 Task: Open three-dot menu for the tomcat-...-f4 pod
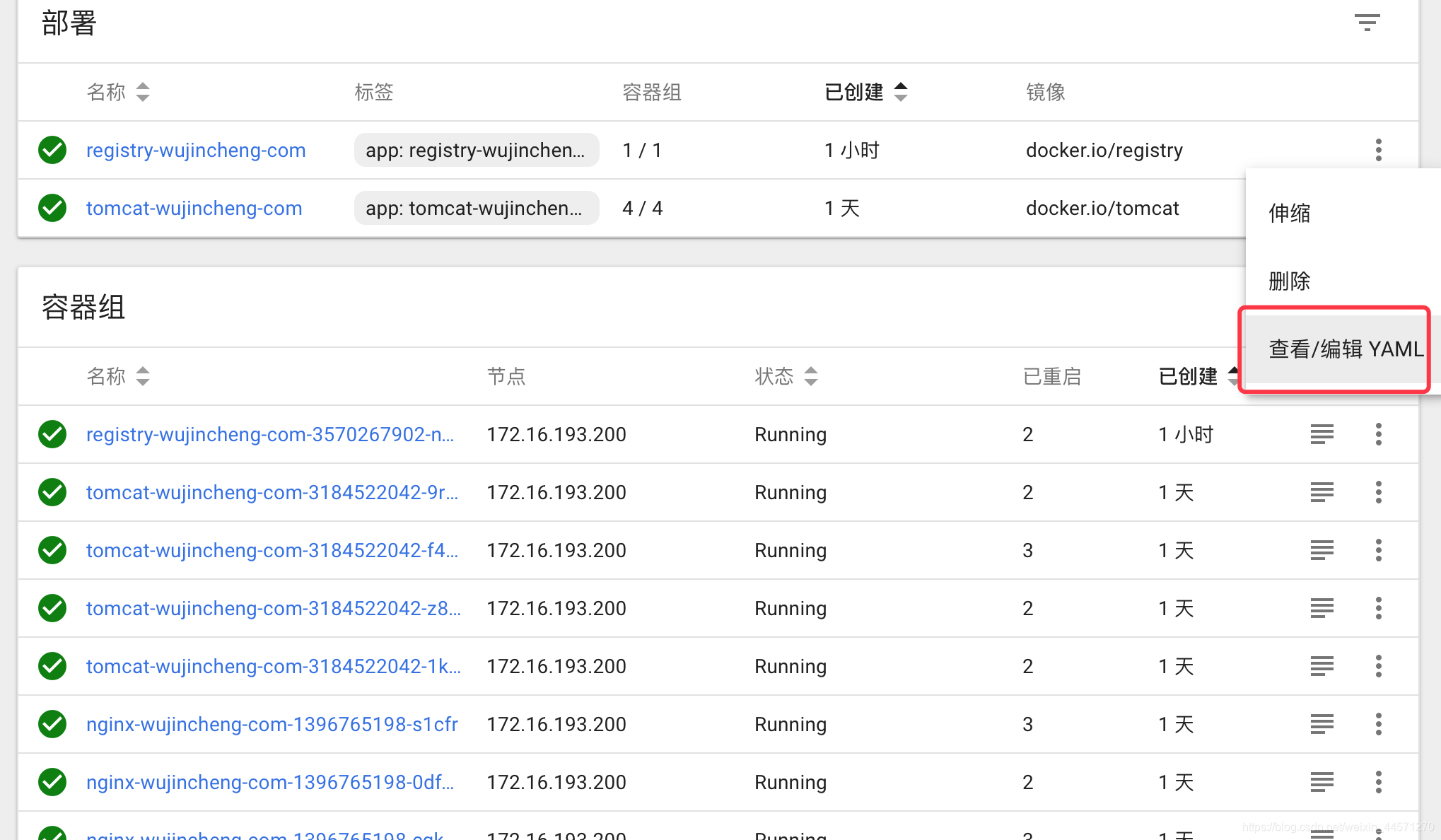1378,550
